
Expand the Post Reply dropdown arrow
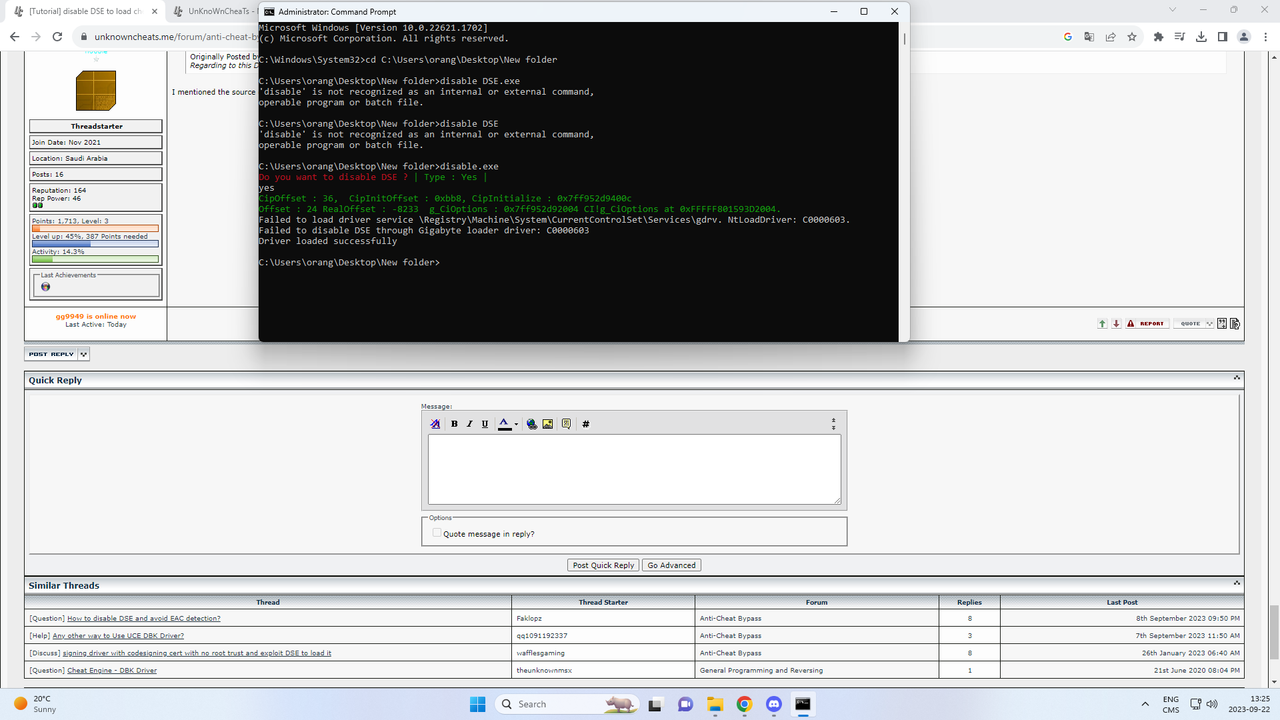coord(83,353)
